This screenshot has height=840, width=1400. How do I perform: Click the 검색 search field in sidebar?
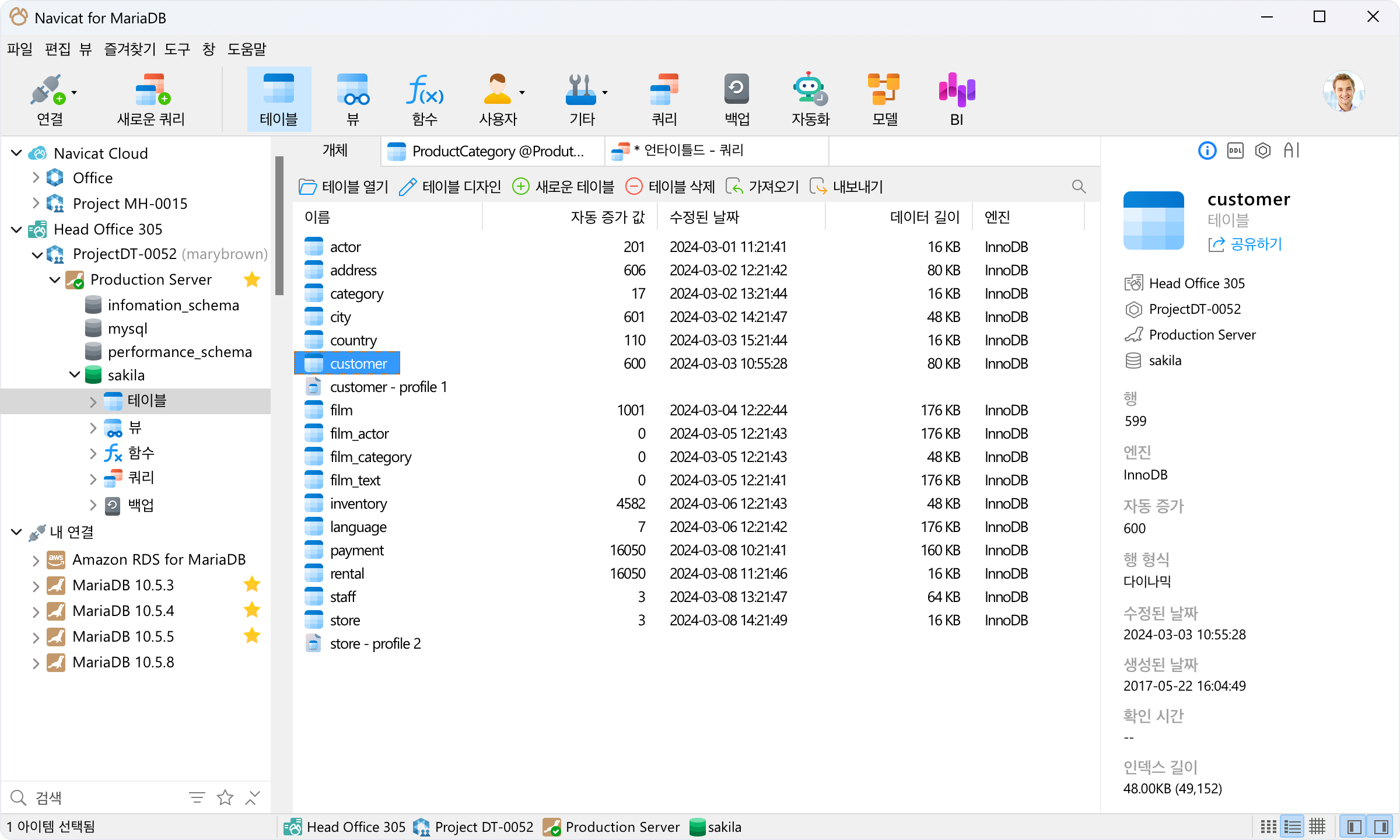pyautogui.click(x=93, y=797)
